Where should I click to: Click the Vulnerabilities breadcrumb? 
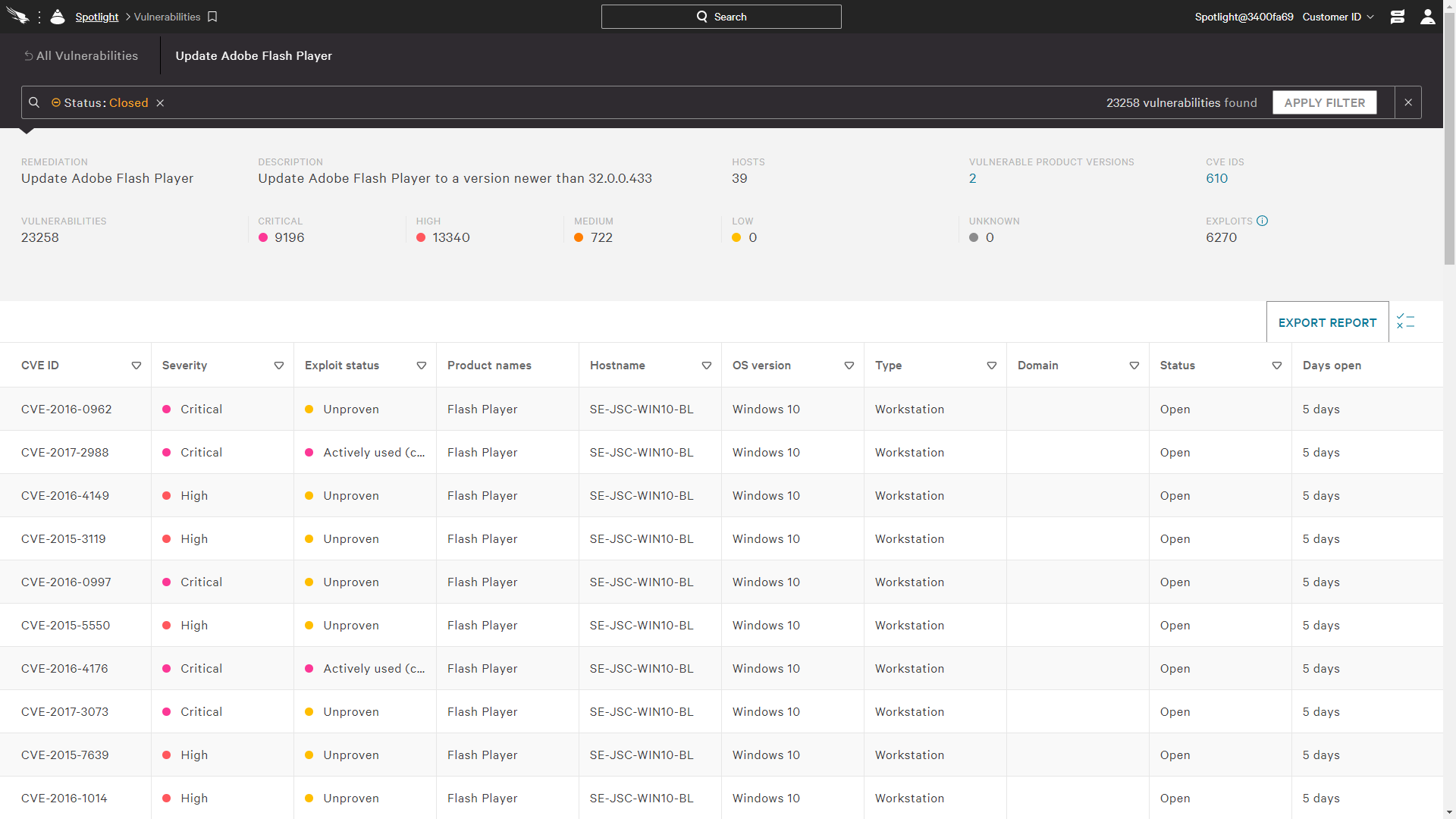(167, 17)
